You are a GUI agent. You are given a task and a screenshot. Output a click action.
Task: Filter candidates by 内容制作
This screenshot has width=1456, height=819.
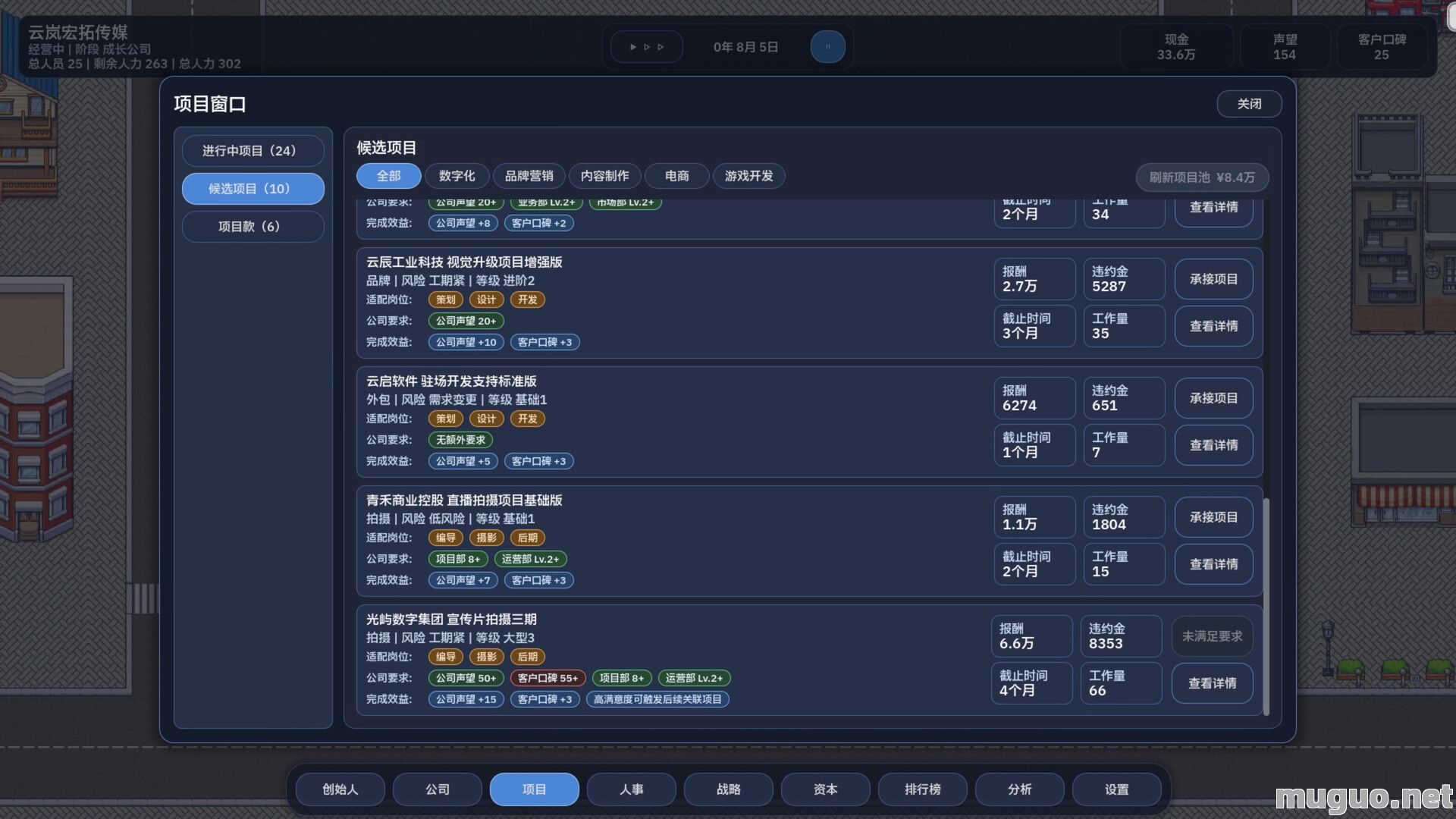(604, 176)
